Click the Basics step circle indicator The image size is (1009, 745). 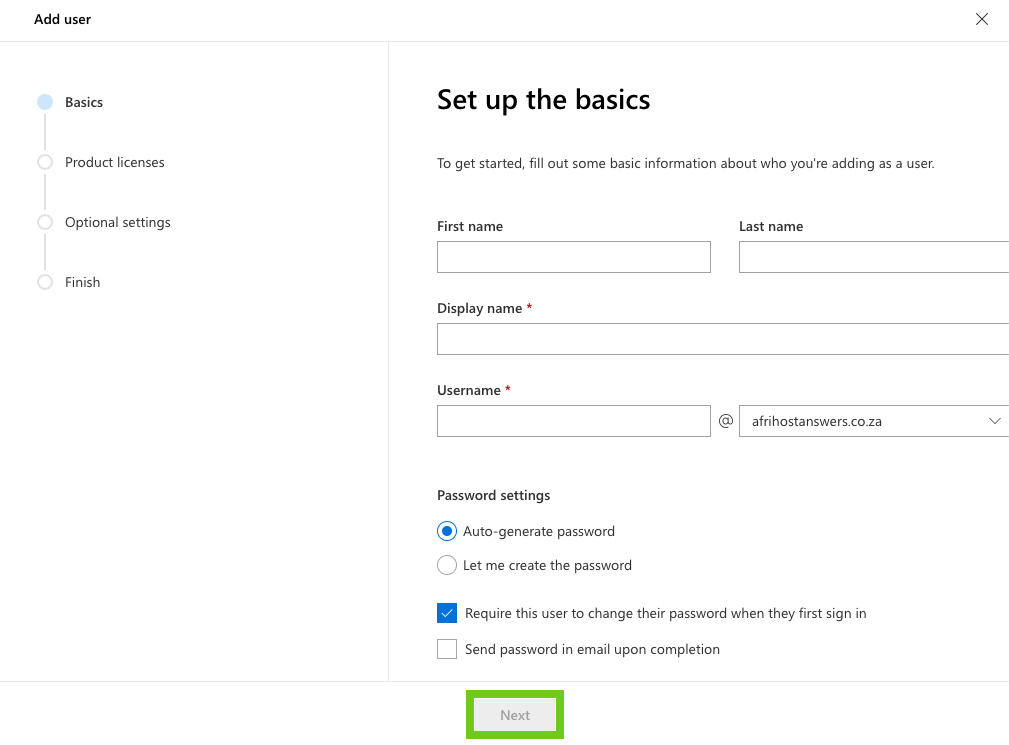coord(45,102)
